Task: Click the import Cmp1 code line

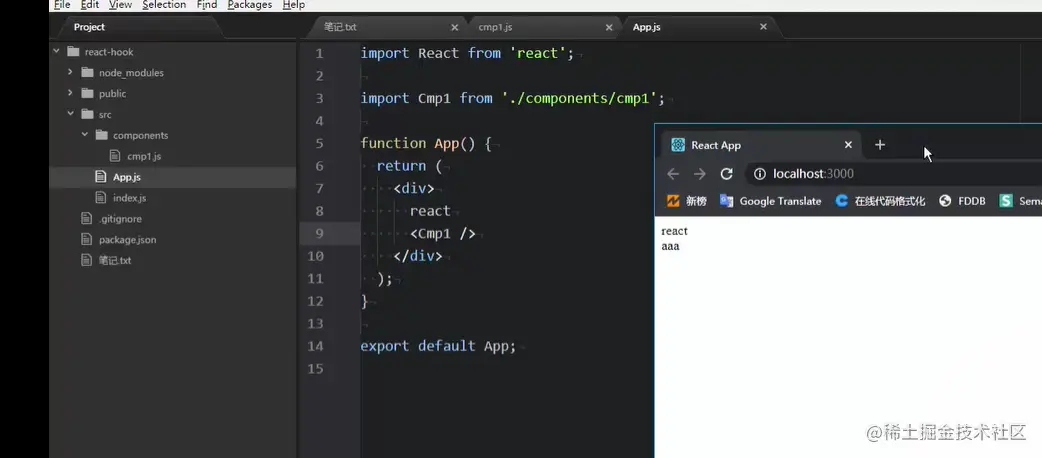Action: click(512, 98)
